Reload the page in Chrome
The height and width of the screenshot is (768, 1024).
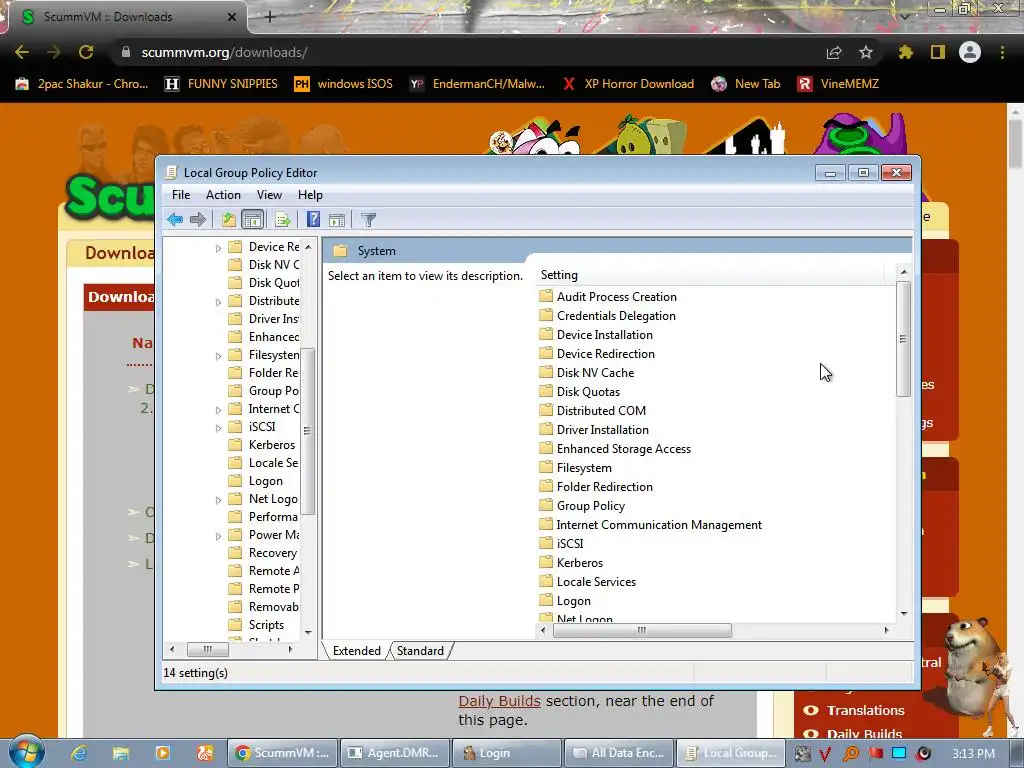[x=86, y=52]
